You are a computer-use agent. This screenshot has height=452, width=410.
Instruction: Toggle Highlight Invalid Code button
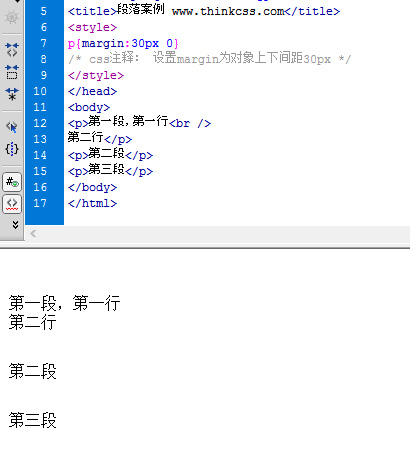click(x=12, y=204)
